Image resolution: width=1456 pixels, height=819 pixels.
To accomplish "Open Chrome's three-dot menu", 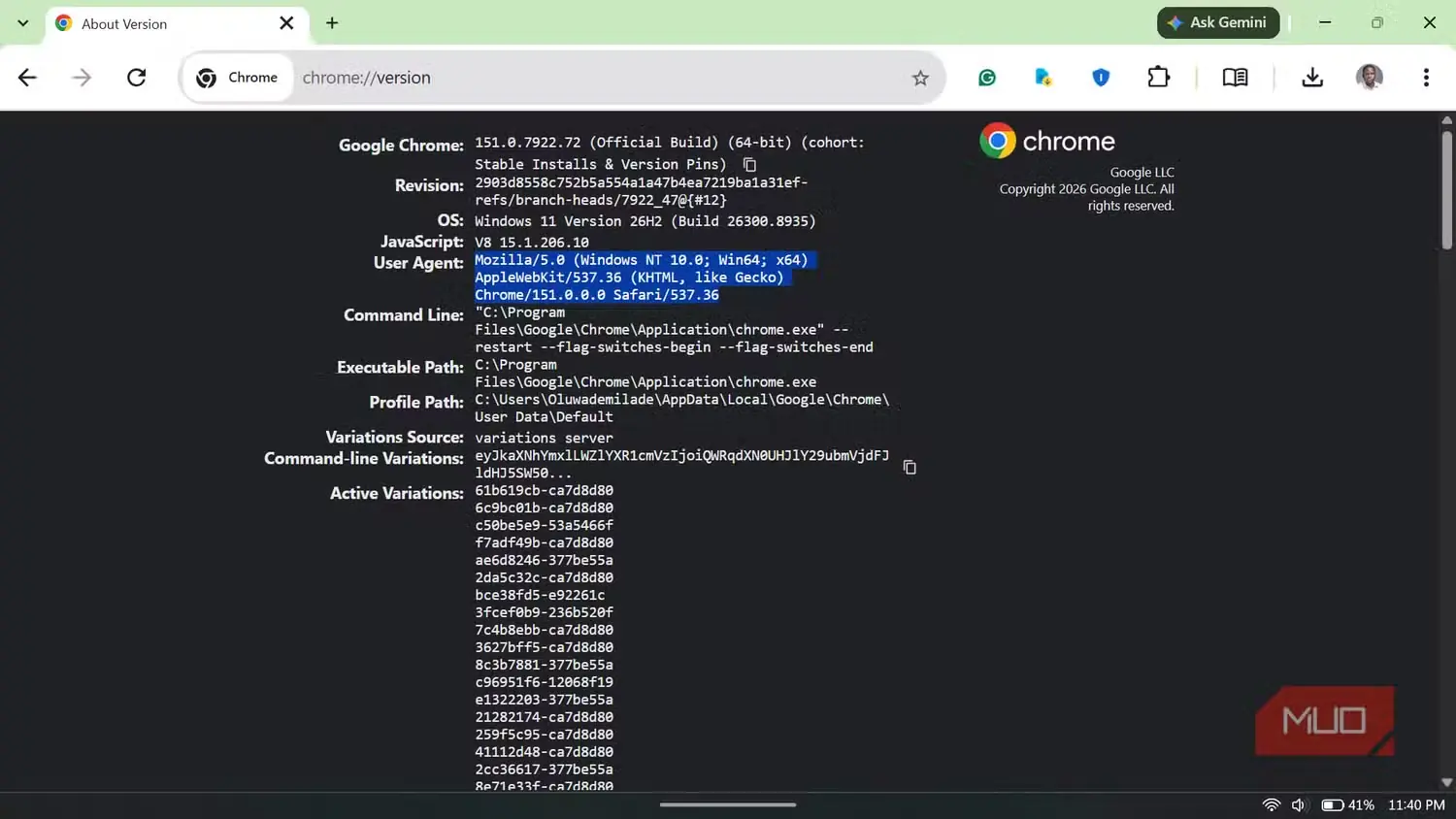I will 1426,78.
